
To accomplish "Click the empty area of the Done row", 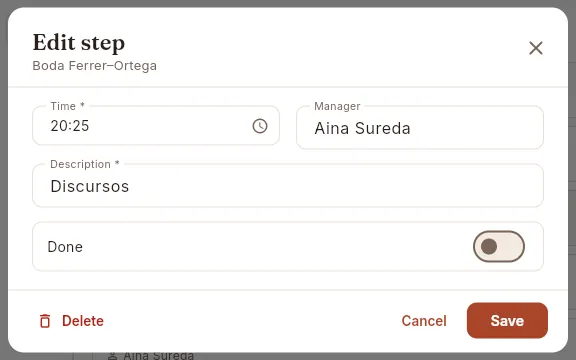I will point(276,246).
